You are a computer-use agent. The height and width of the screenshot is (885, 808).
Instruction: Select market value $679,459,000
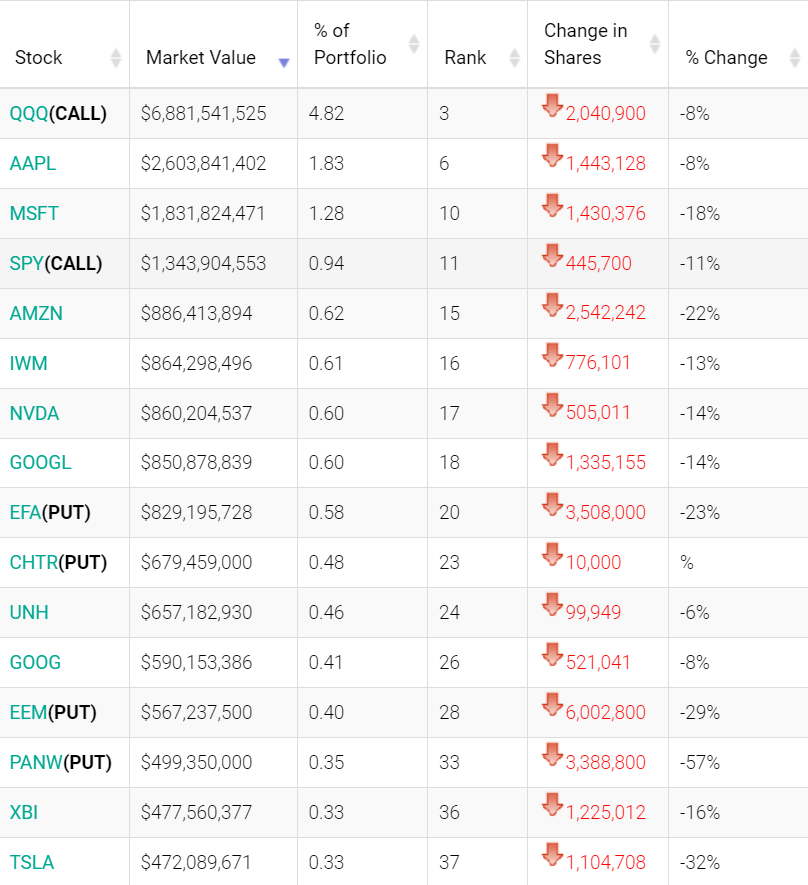[x=196, y=563]
